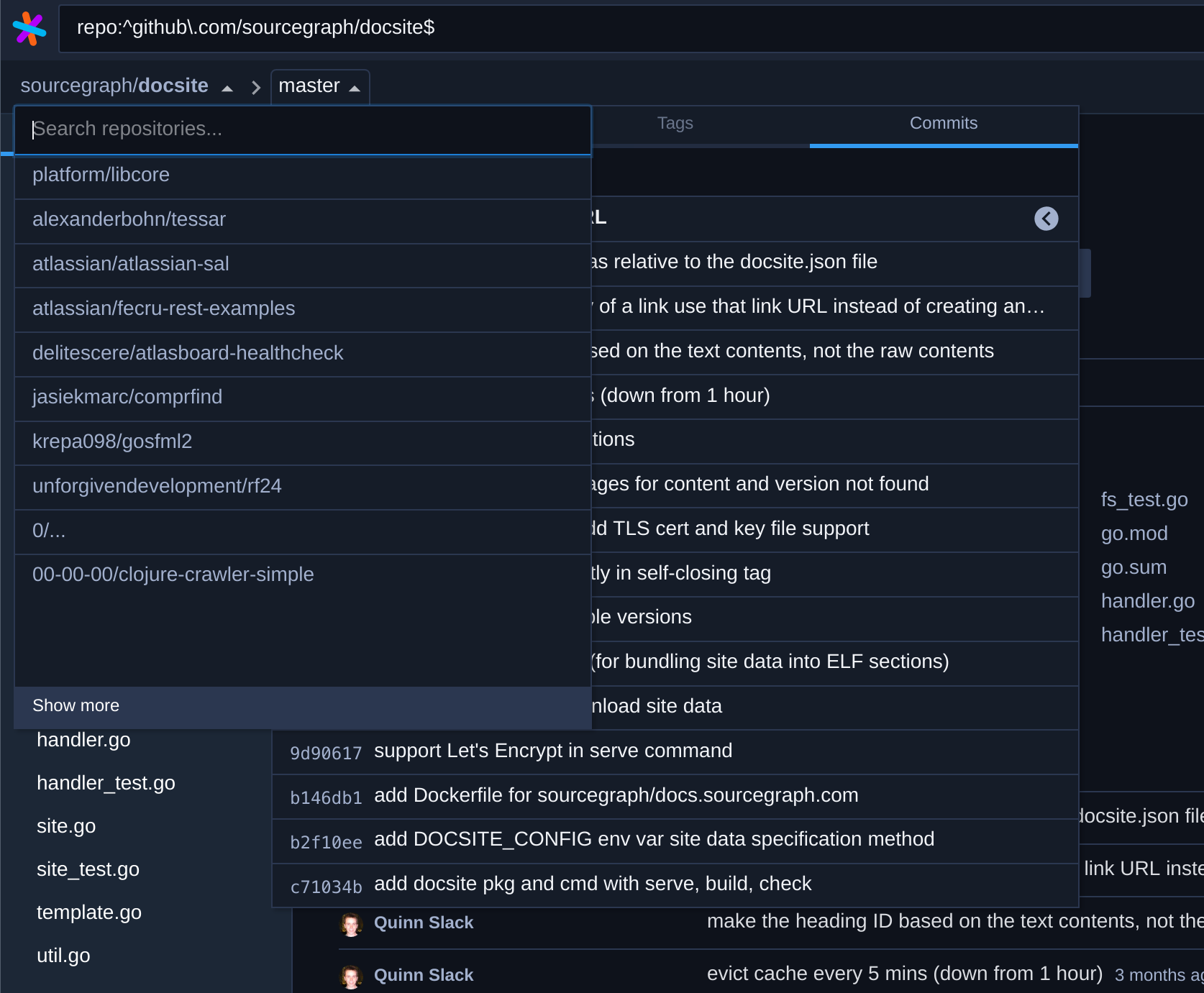The image size is (1204, 993).
Task: Open template.go in the file tree
Action: [89, 912]
